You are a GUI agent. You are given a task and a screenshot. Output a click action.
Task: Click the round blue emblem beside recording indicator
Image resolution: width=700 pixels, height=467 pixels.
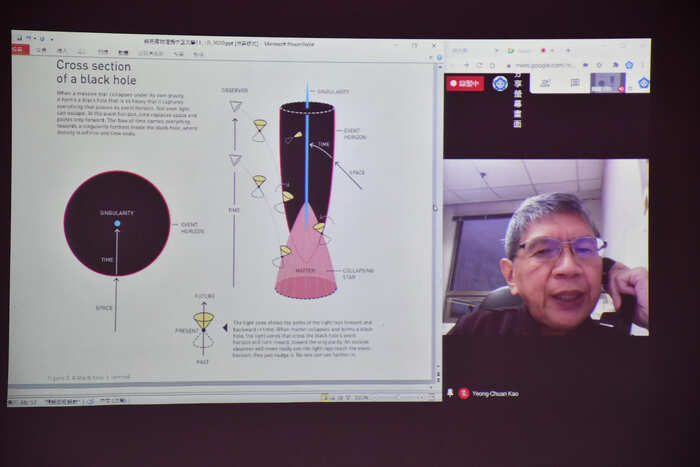(x=500, y=83)
